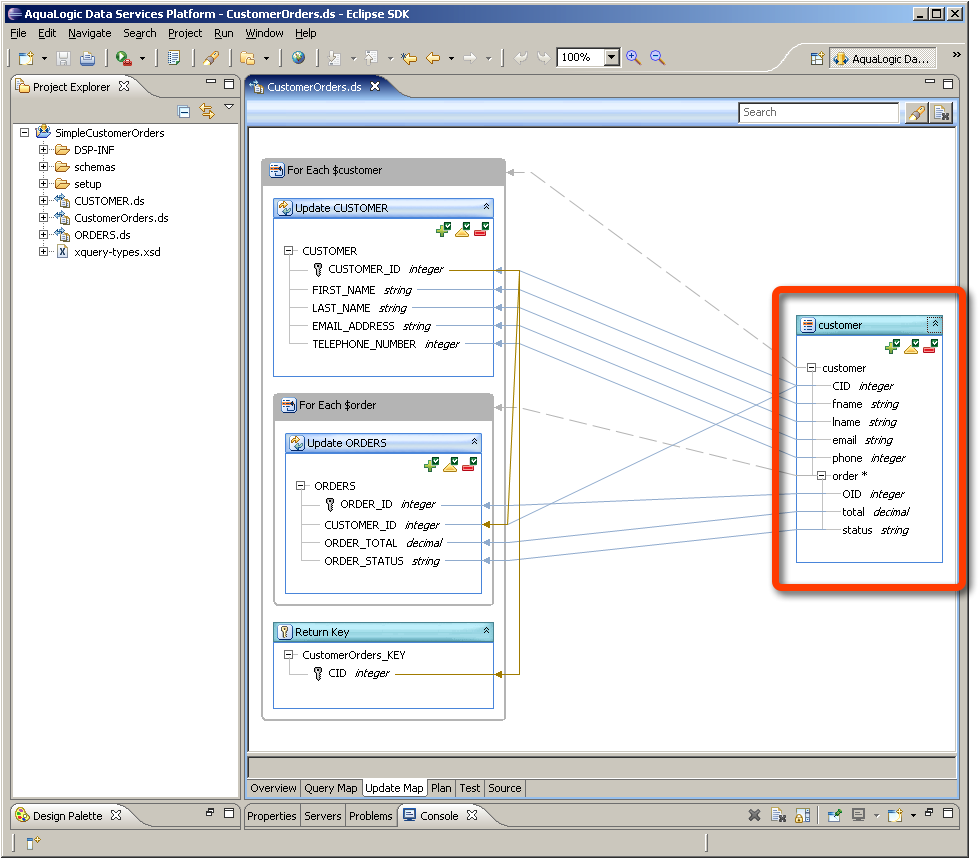Select the AquaLogic Da... perspective button
This screenshot has width=980, height=859.
point(882,59)
